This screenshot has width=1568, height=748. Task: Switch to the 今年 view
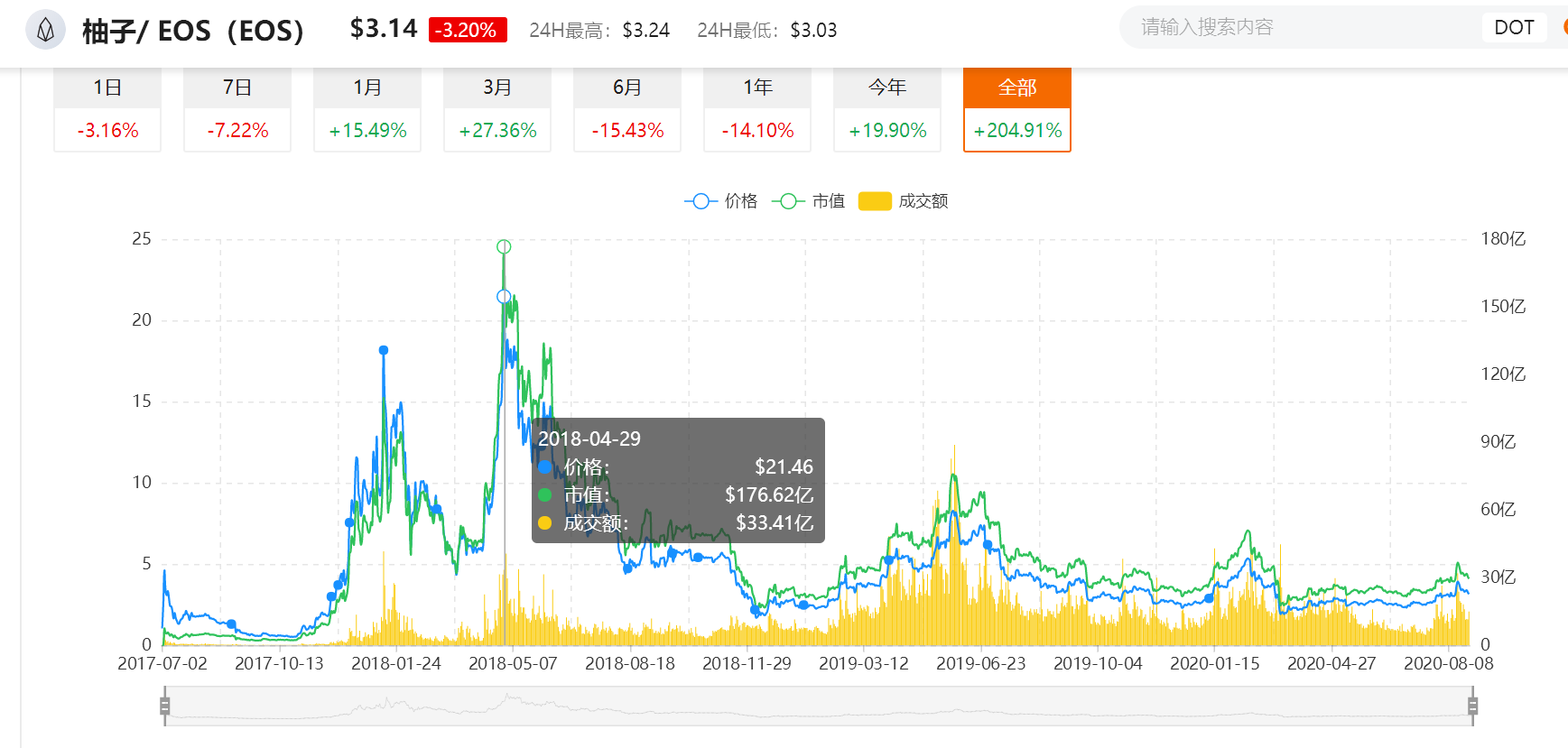pos(886,108)
